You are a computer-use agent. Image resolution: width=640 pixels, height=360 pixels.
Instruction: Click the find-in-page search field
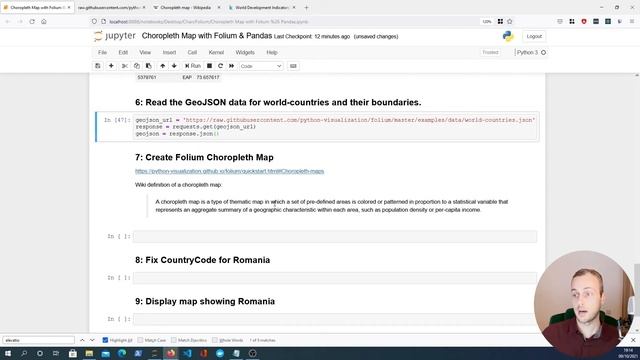pyautogui.click(x=39, y=340)
